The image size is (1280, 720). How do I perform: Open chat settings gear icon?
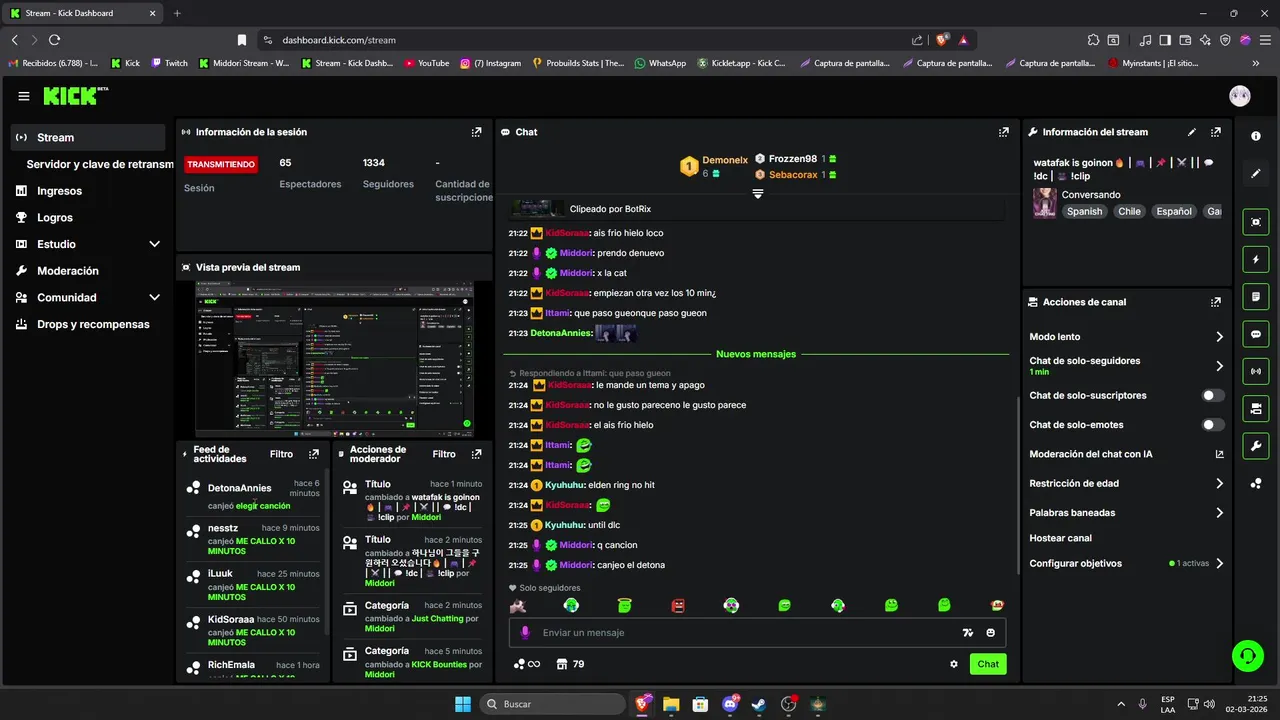pos(954,664)
